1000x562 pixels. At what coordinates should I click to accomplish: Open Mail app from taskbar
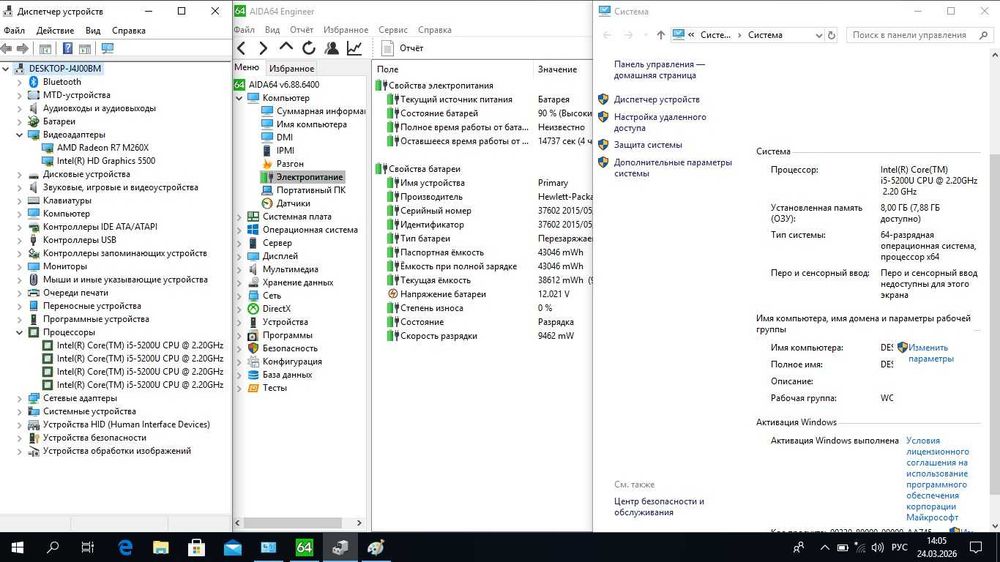[x=233, y=547]
